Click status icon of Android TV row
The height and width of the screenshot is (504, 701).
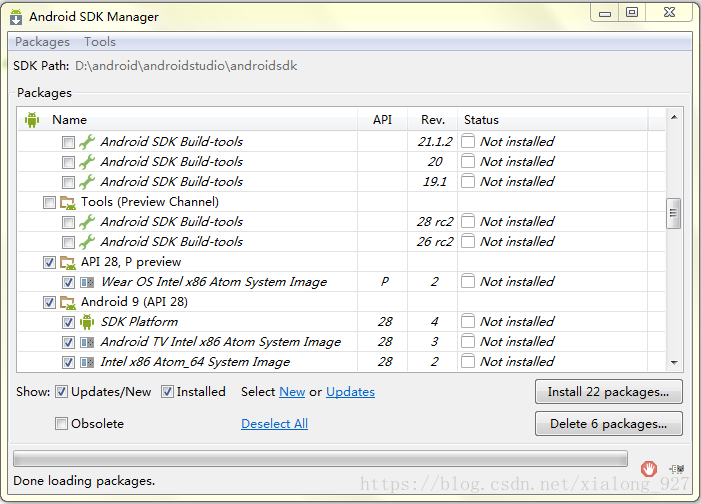point(468,341)
